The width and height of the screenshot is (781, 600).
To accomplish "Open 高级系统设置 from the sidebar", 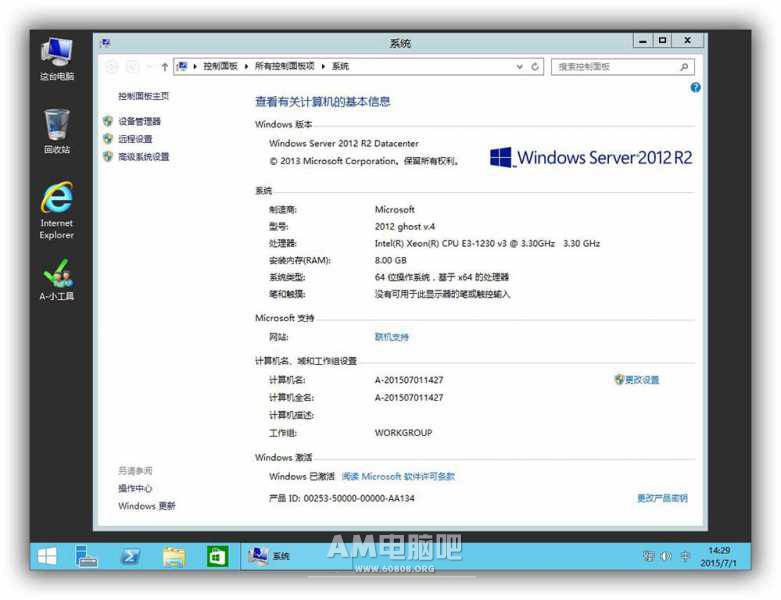I will tap(143, 156).
